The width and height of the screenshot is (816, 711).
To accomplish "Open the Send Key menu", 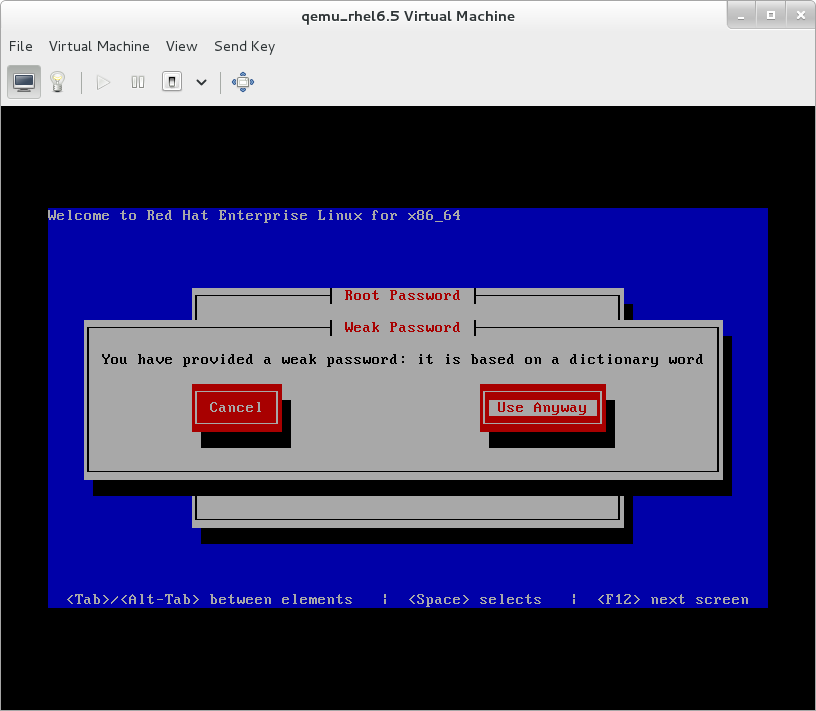I will click(x=245, y=46).
